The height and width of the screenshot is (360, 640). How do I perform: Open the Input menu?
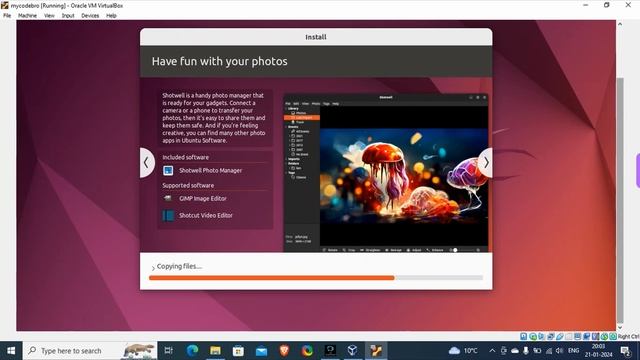point(68,16)
